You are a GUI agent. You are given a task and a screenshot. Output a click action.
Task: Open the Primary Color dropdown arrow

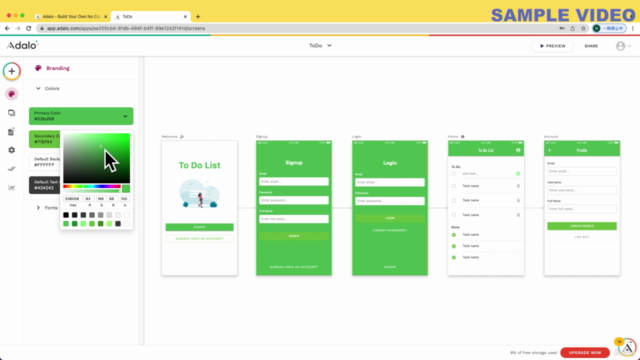[125, 116]
